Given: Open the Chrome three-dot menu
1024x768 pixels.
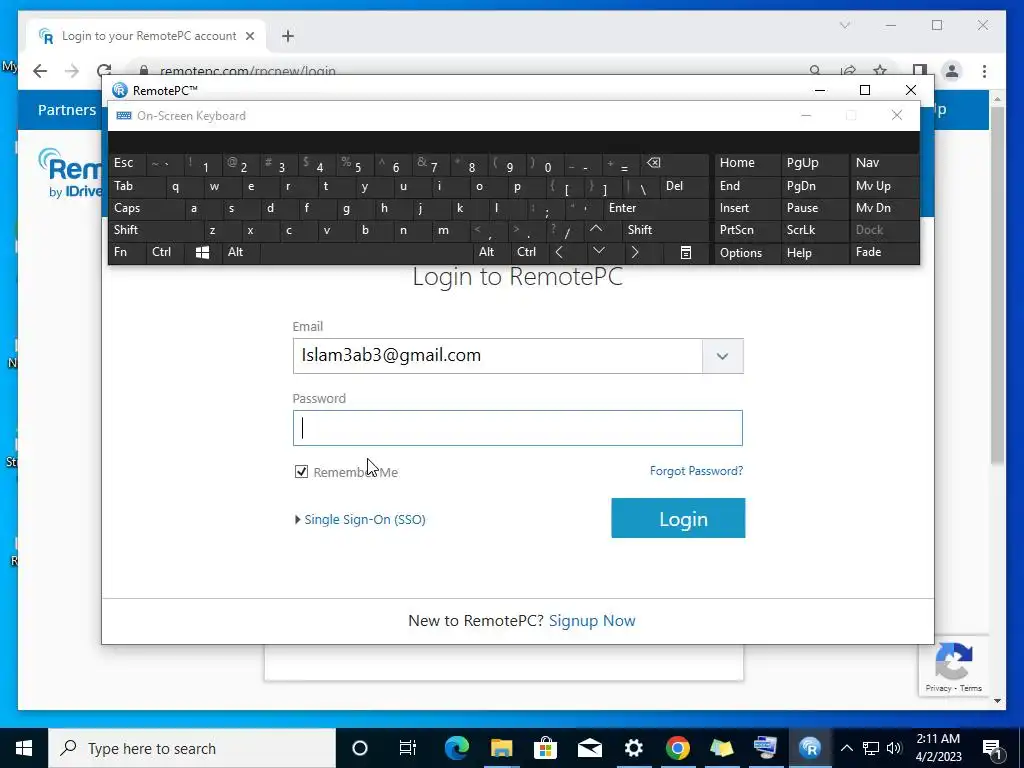Looking at the screenshot, I should pos(984,71).
